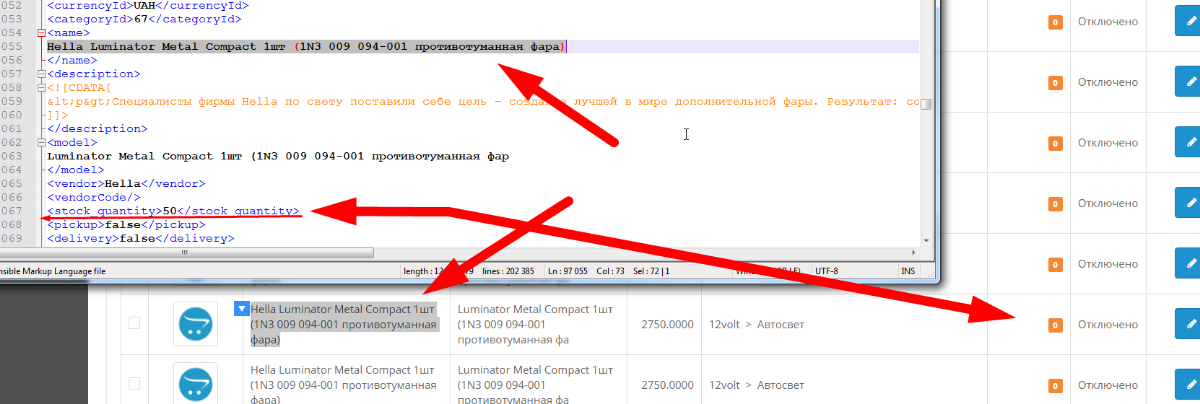
Task: Click the <vendor>Hella</vendor> line
Action: click(x=125, y=183)
